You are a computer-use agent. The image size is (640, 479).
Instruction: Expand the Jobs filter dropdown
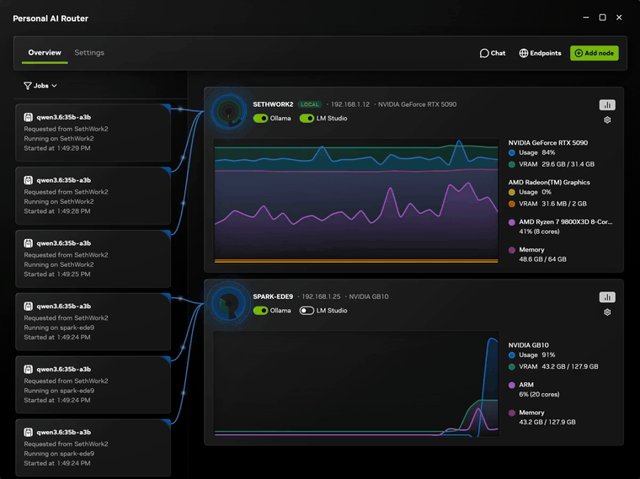(40, 86)
